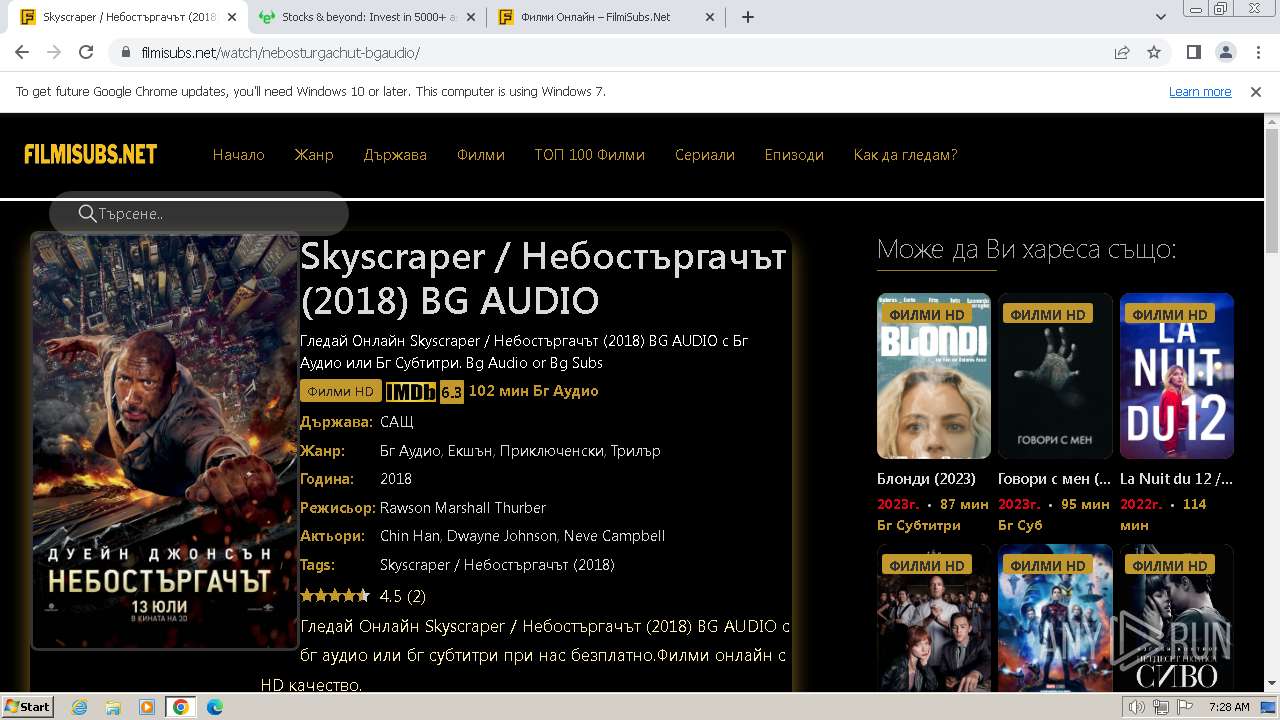Close the Stocks & beyond tab
Viewport: 1280px width, 720px height.
(471, 17)
